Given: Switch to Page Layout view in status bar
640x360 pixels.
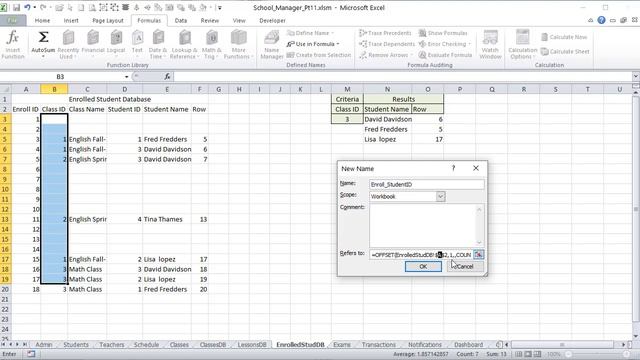Looking at the screenshot, I should 528,354.
